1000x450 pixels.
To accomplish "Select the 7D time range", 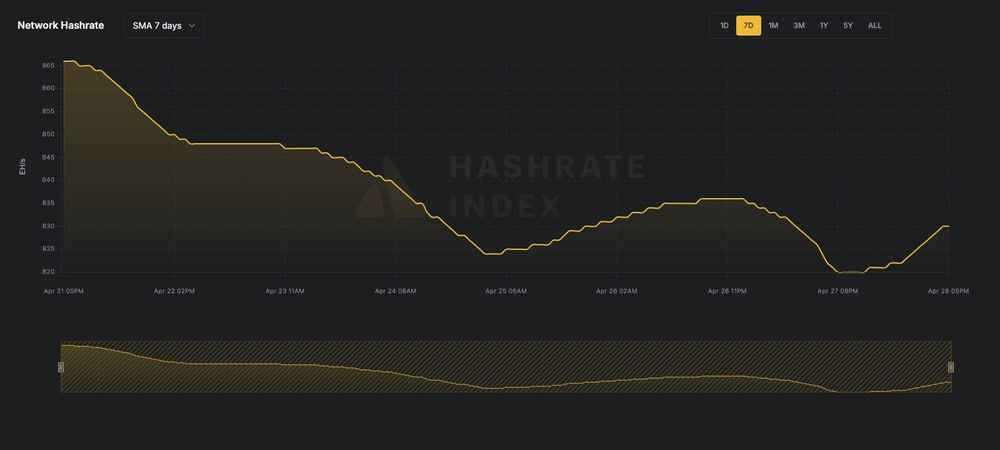I will click(x=748, y=25).
